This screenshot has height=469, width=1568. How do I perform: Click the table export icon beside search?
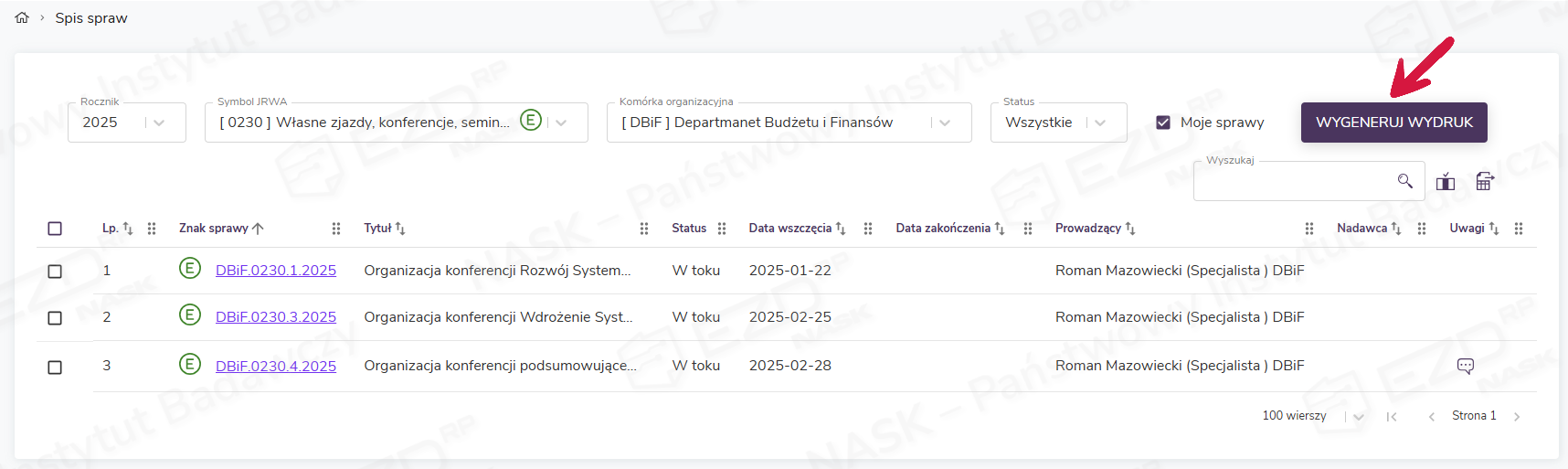pos(1485,182)
